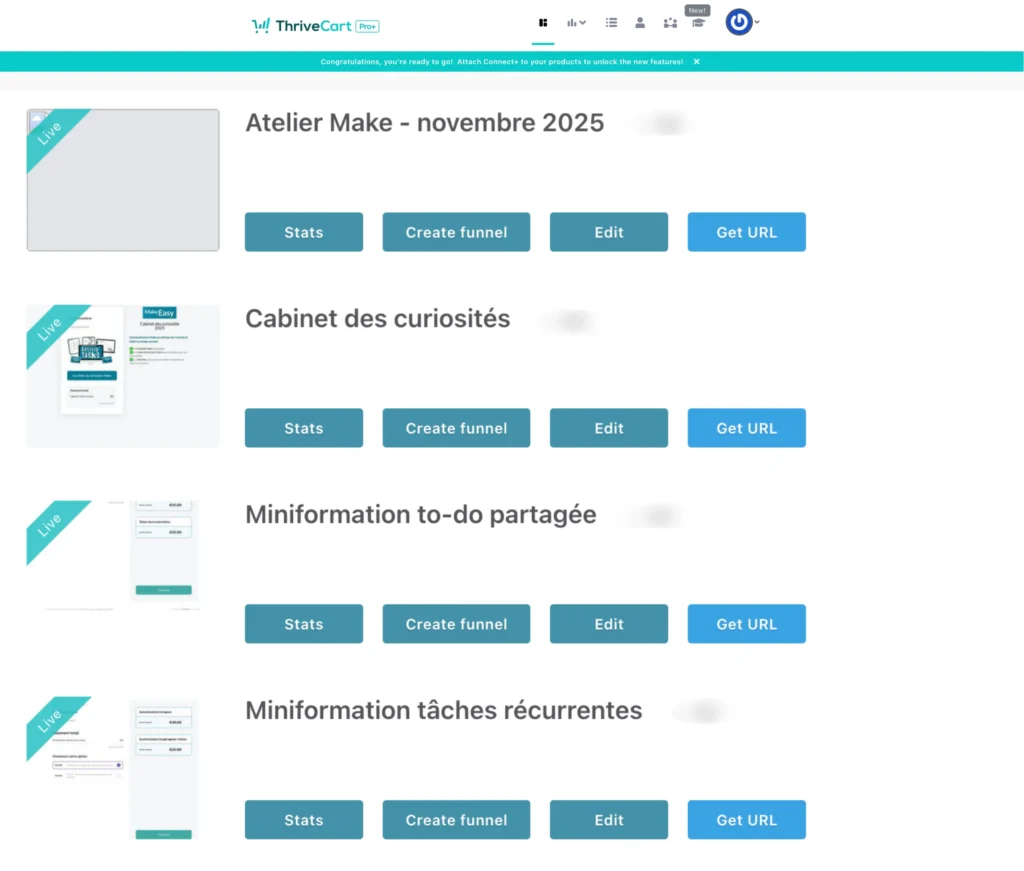
Task: Open the transactions list icon
Action: click(611, 22)
